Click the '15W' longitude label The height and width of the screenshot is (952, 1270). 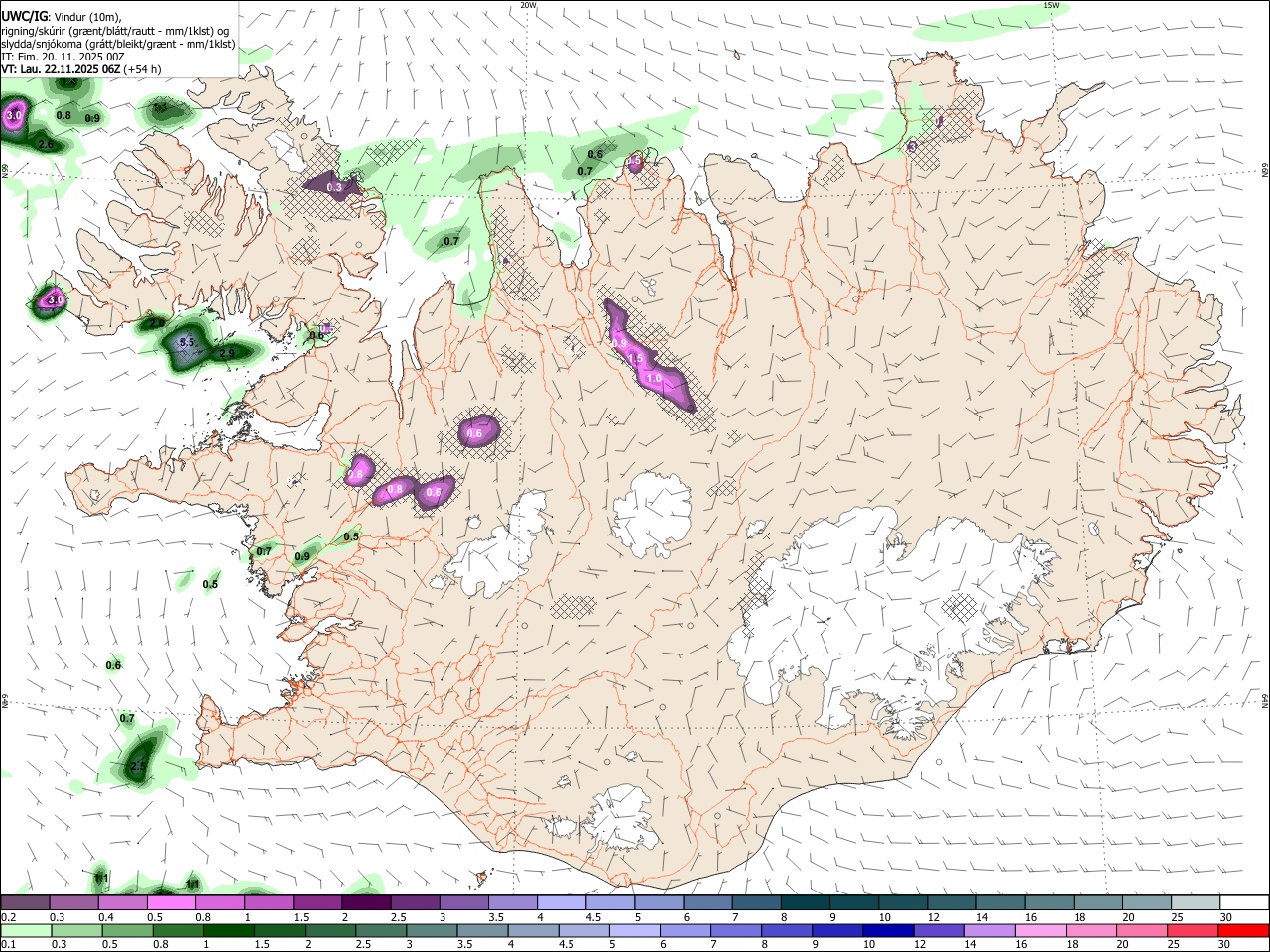[x=1051, y=5]
